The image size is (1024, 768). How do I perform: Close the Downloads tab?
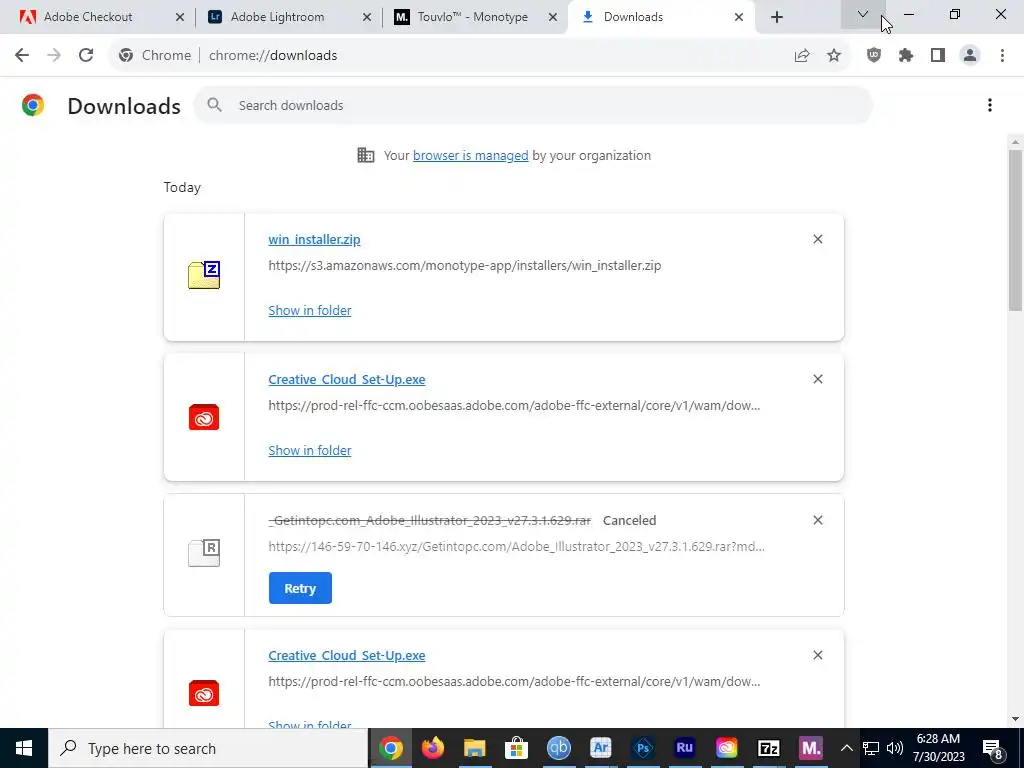pos(739,17)
